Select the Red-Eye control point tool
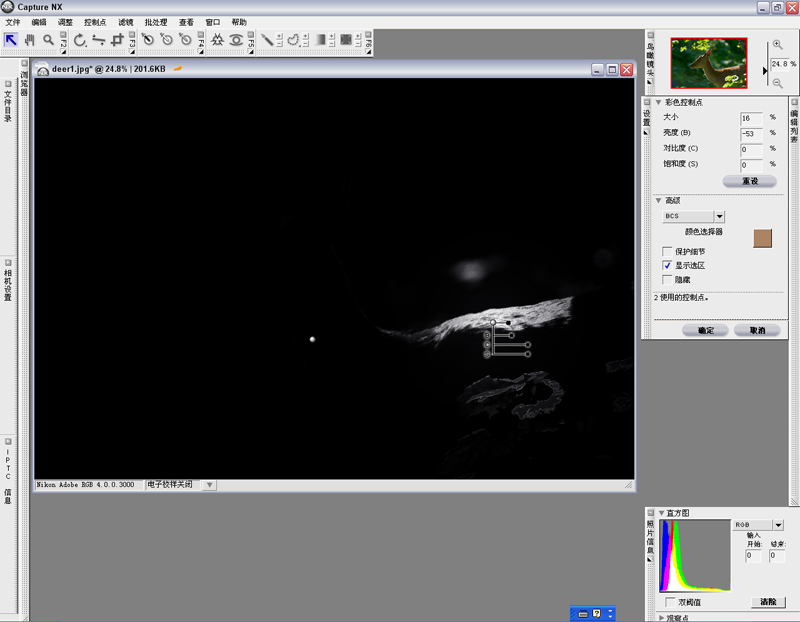Screen dimensions: 800x622 coord(236,40)
